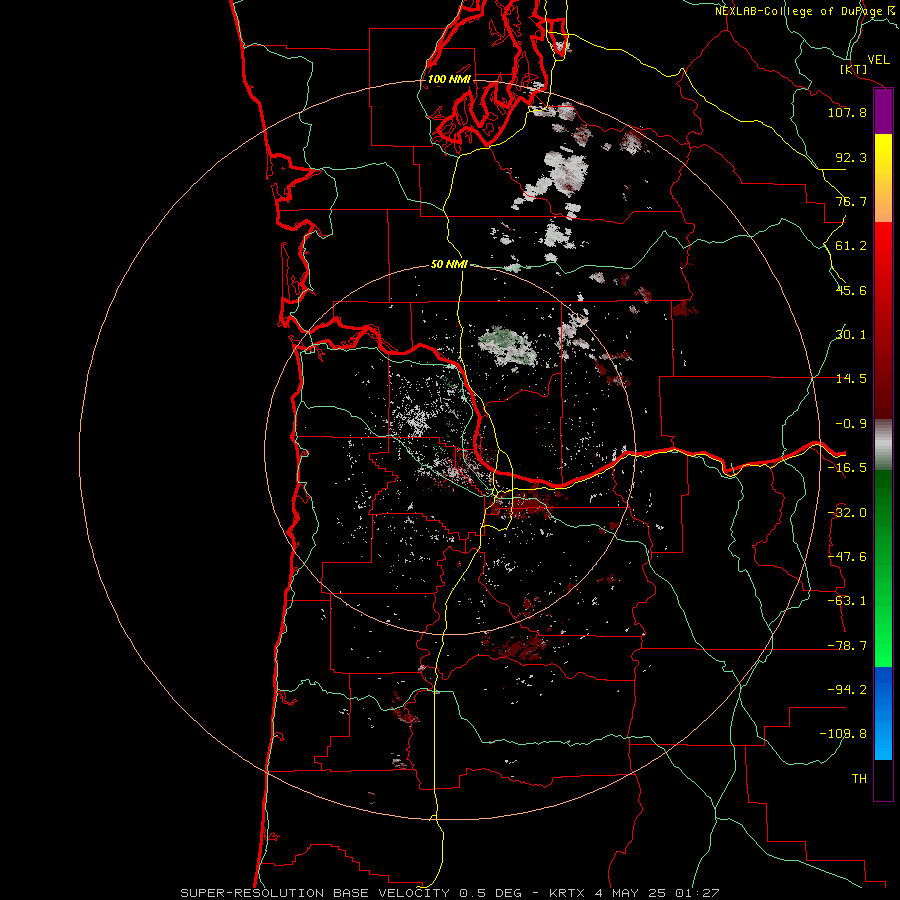The width and height of the screenshot is (900, 900).
Task: Click the [KT] units label
Action: [x=854, y=69]
